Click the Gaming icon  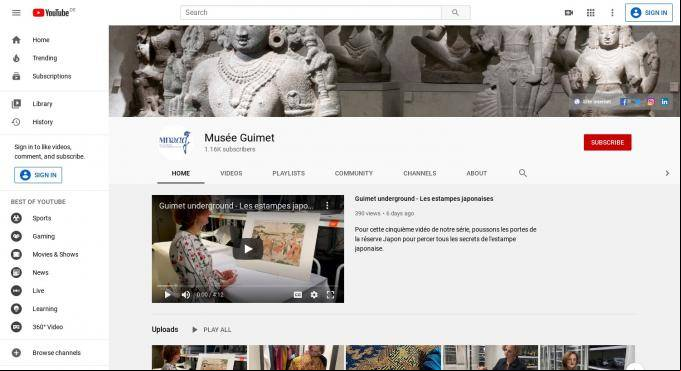17,236
